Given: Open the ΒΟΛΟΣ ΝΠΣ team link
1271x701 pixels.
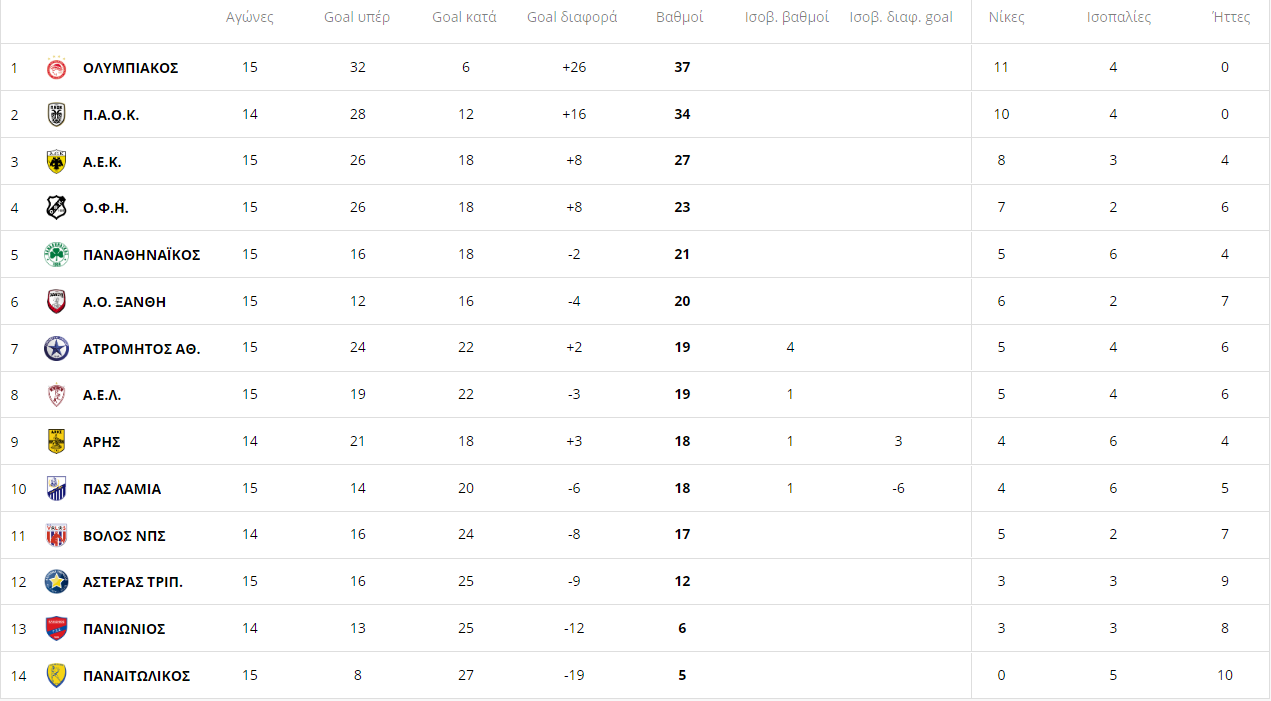Looking at the screenshot, I should pyautogui.click(x=124, y=536).
